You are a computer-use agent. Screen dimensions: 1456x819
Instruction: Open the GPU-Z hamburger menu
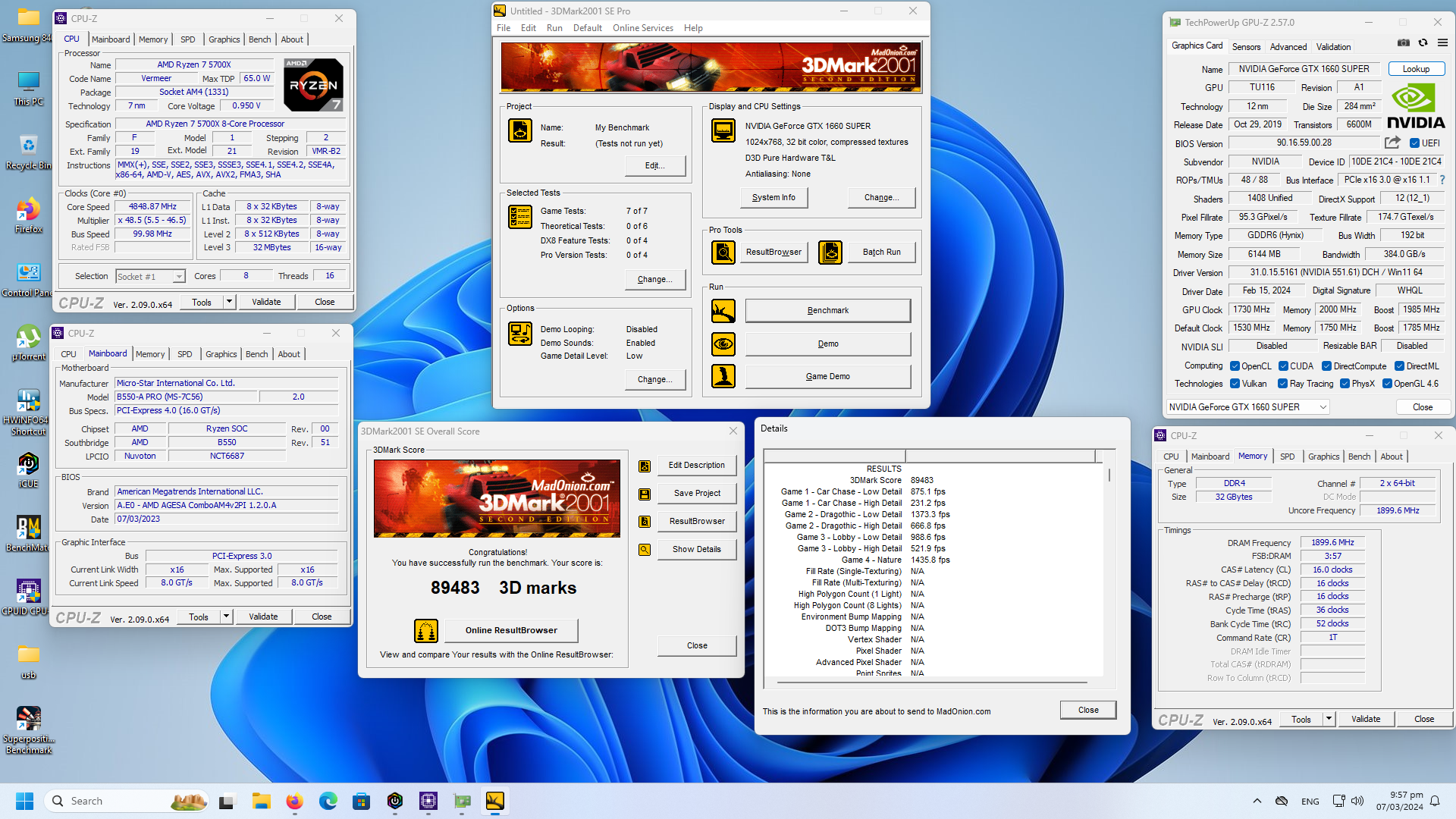1442,42
